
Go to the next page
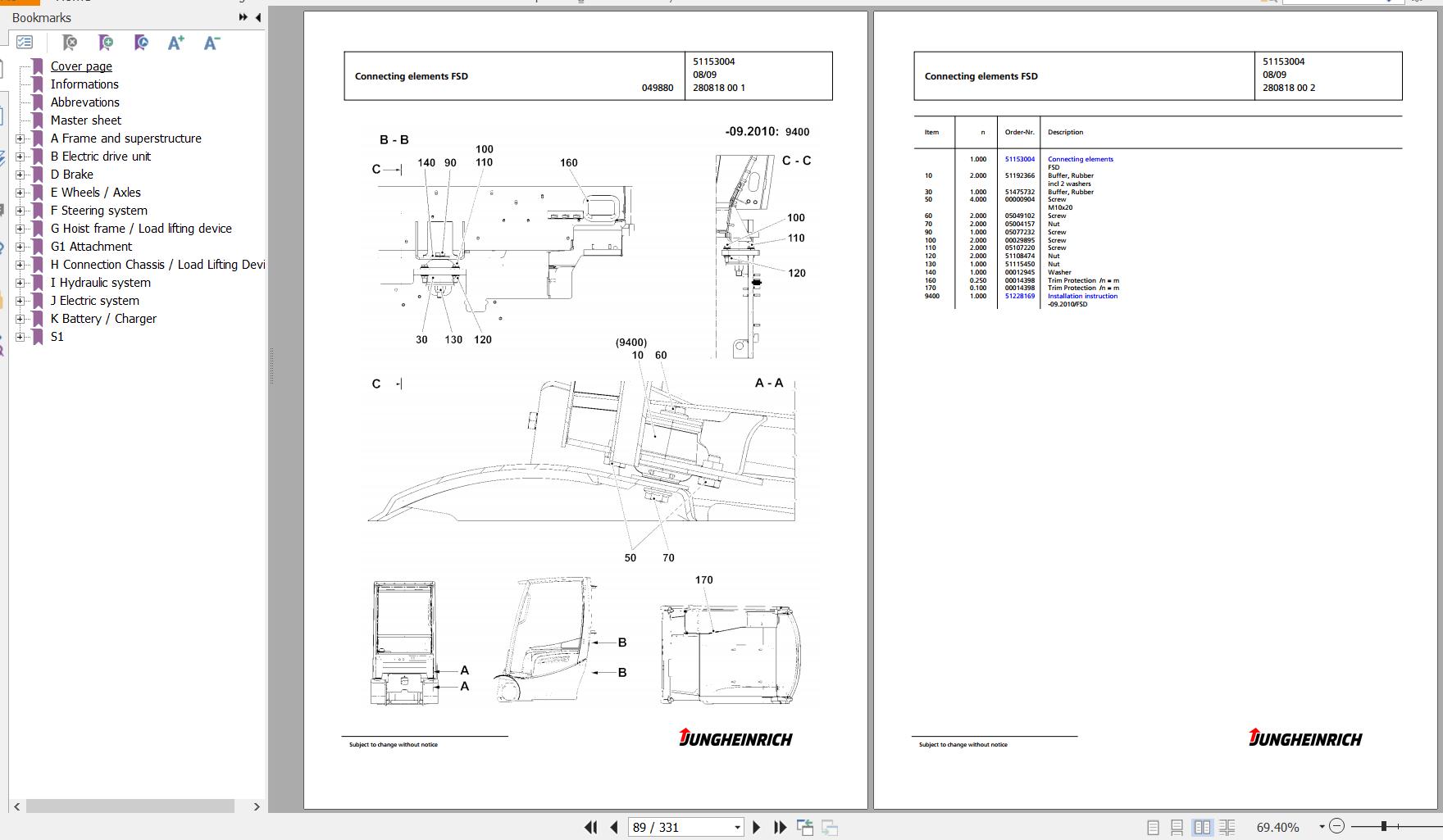[x=757, y=827]
